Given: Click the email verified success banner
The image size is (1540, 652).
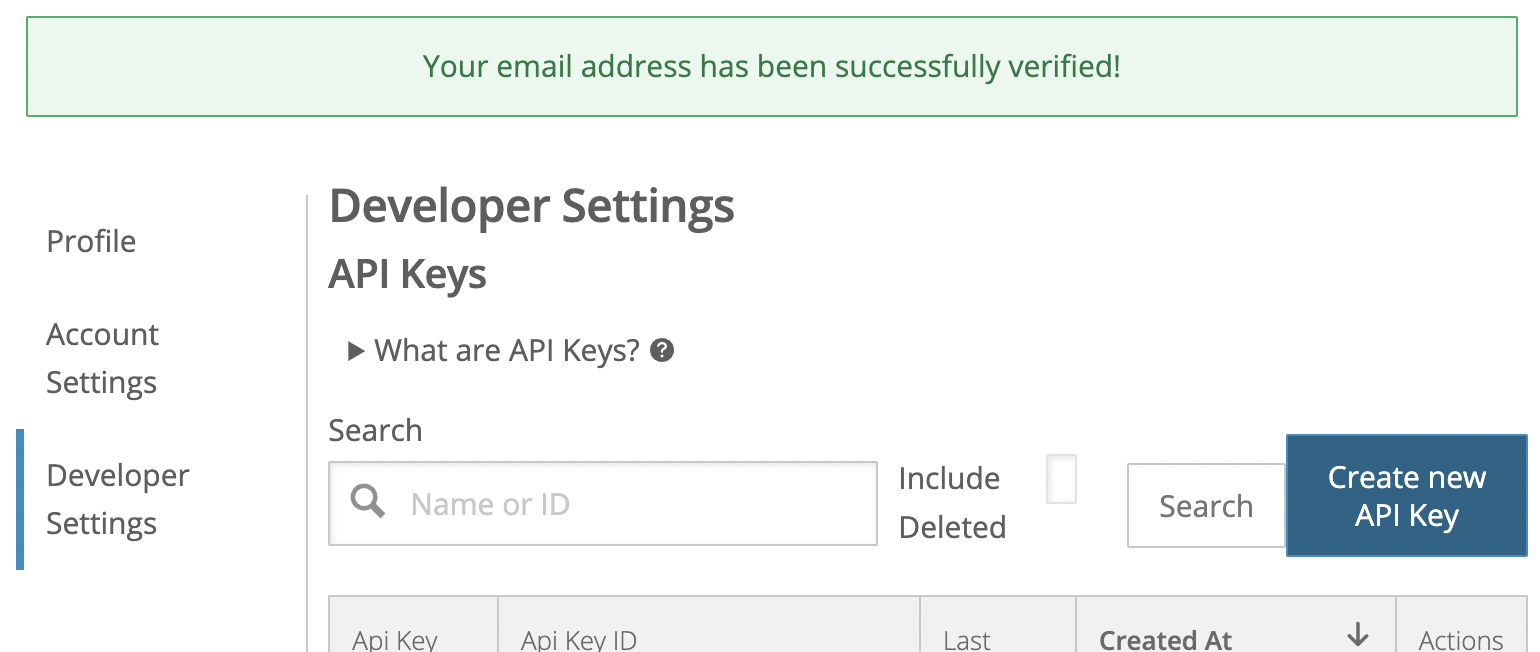Looking at the screenshot, I should tap(771, 67).
